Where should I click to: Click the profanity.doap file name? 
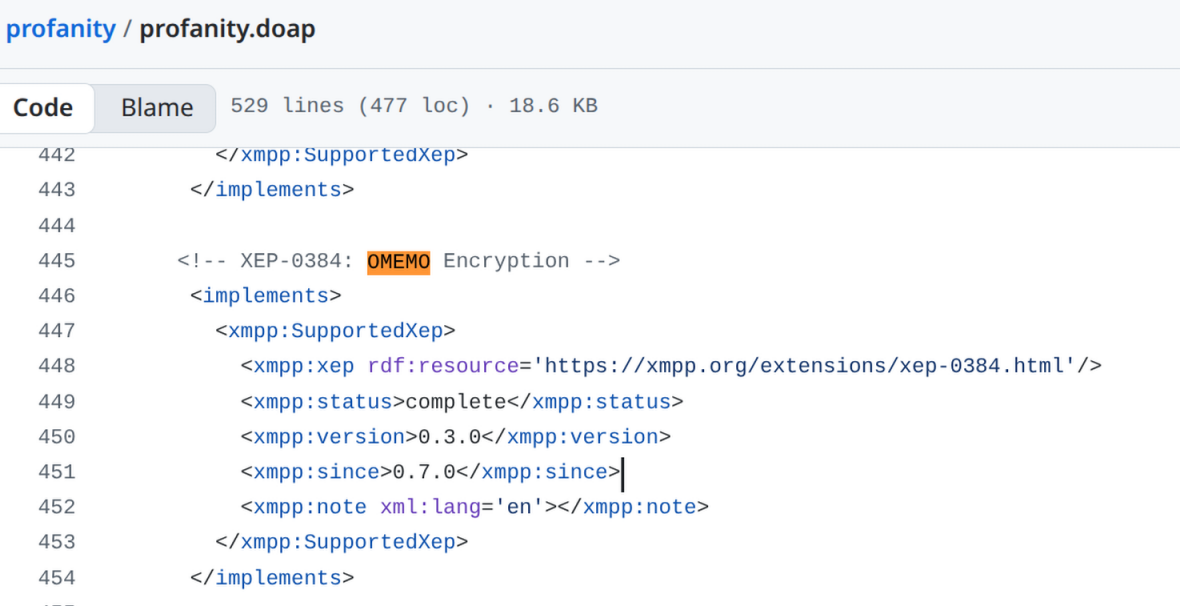tap(227, 29)
